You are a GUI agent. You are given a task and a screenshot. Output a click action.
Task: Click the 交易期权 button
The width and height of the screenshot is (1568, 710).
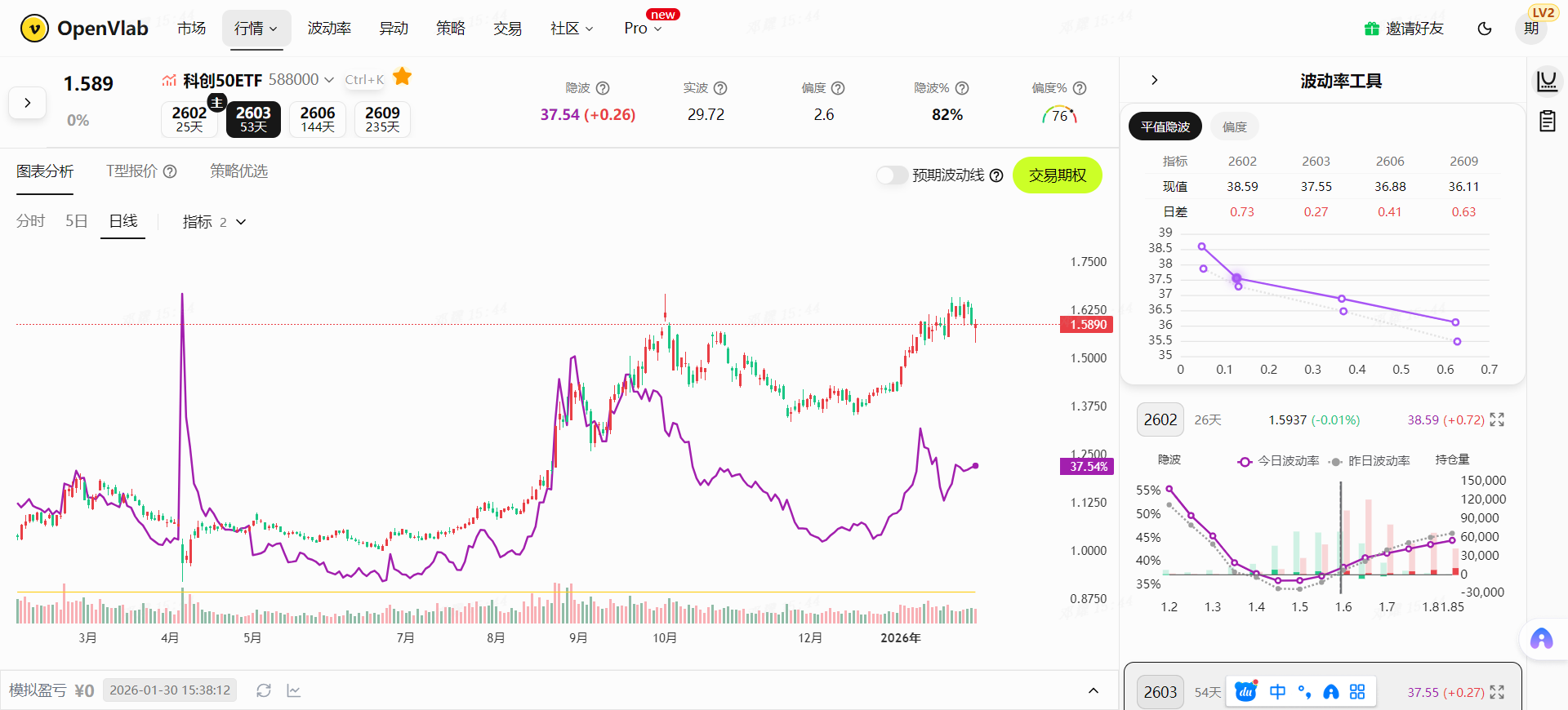1057,175
